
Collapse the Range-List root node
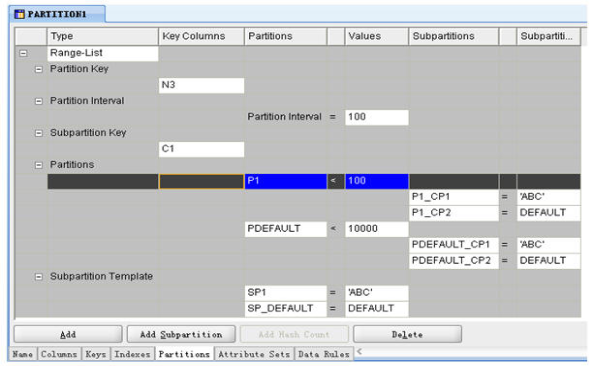coord(23,53)
